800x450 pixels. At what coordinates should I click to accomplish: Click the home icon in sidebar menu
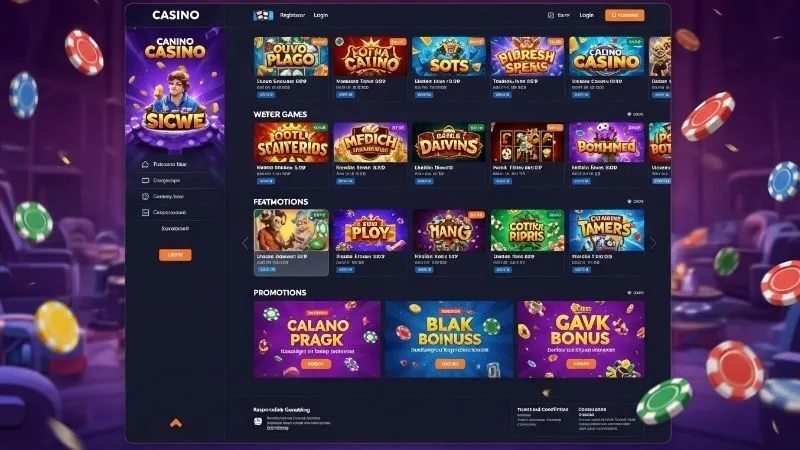coord(145,164)
